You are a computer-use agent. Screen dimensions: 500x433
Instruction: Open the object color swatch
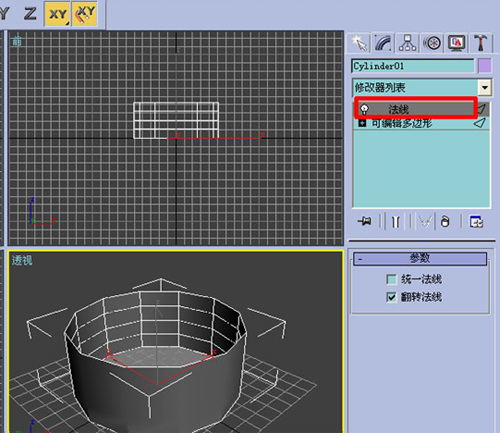485,66
